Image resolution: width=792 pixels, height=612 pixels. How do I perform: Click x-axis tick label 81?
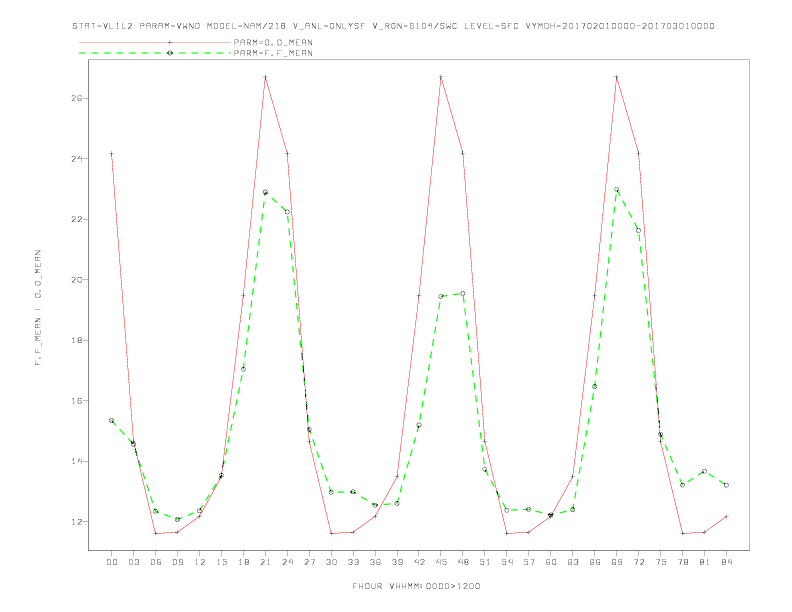tap(705, 562)
